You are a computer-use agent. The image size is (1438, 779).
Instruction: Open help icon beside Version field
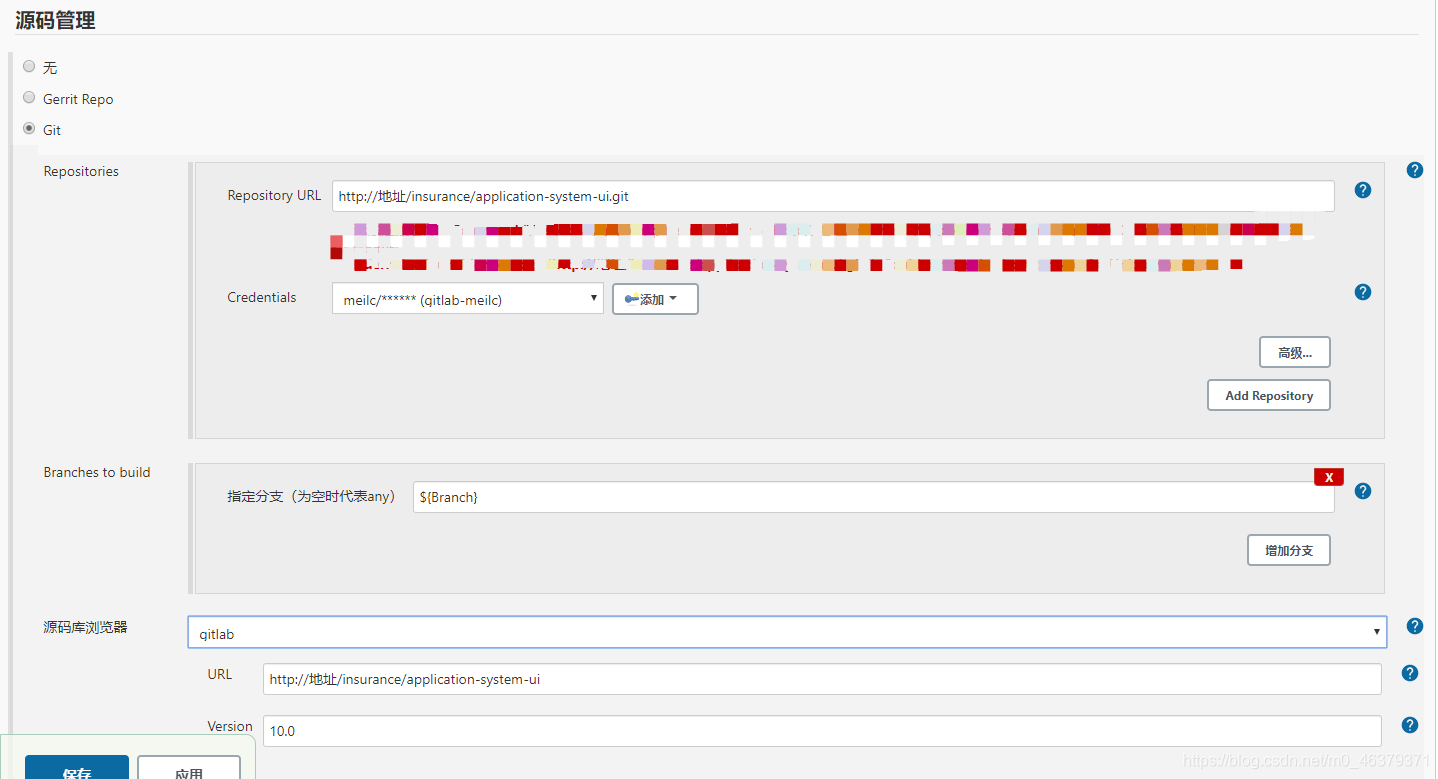[1409, 725]
